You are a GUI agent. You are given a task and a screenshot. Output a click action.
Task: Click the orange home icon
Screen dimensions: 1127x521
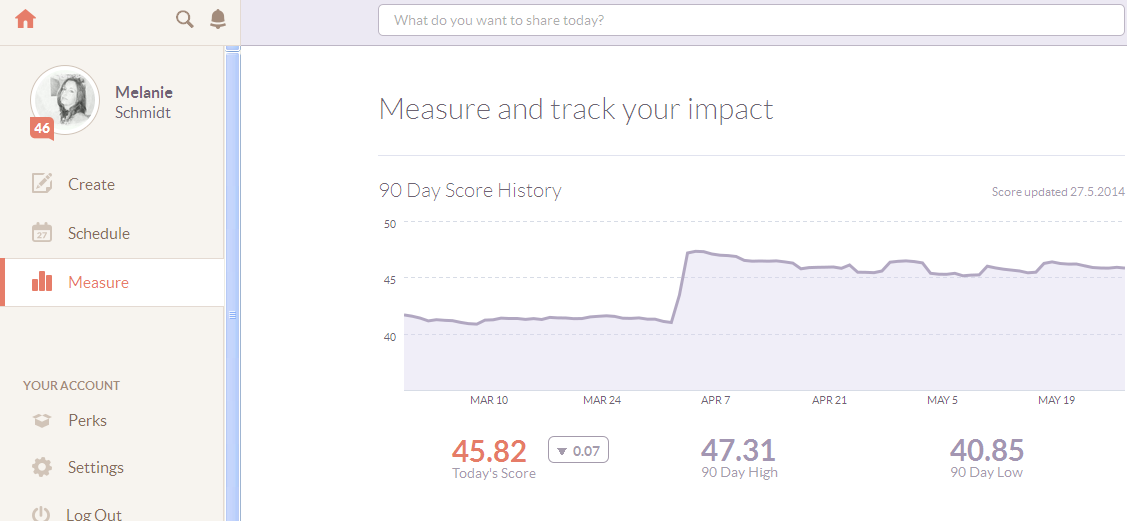[25, 19]
